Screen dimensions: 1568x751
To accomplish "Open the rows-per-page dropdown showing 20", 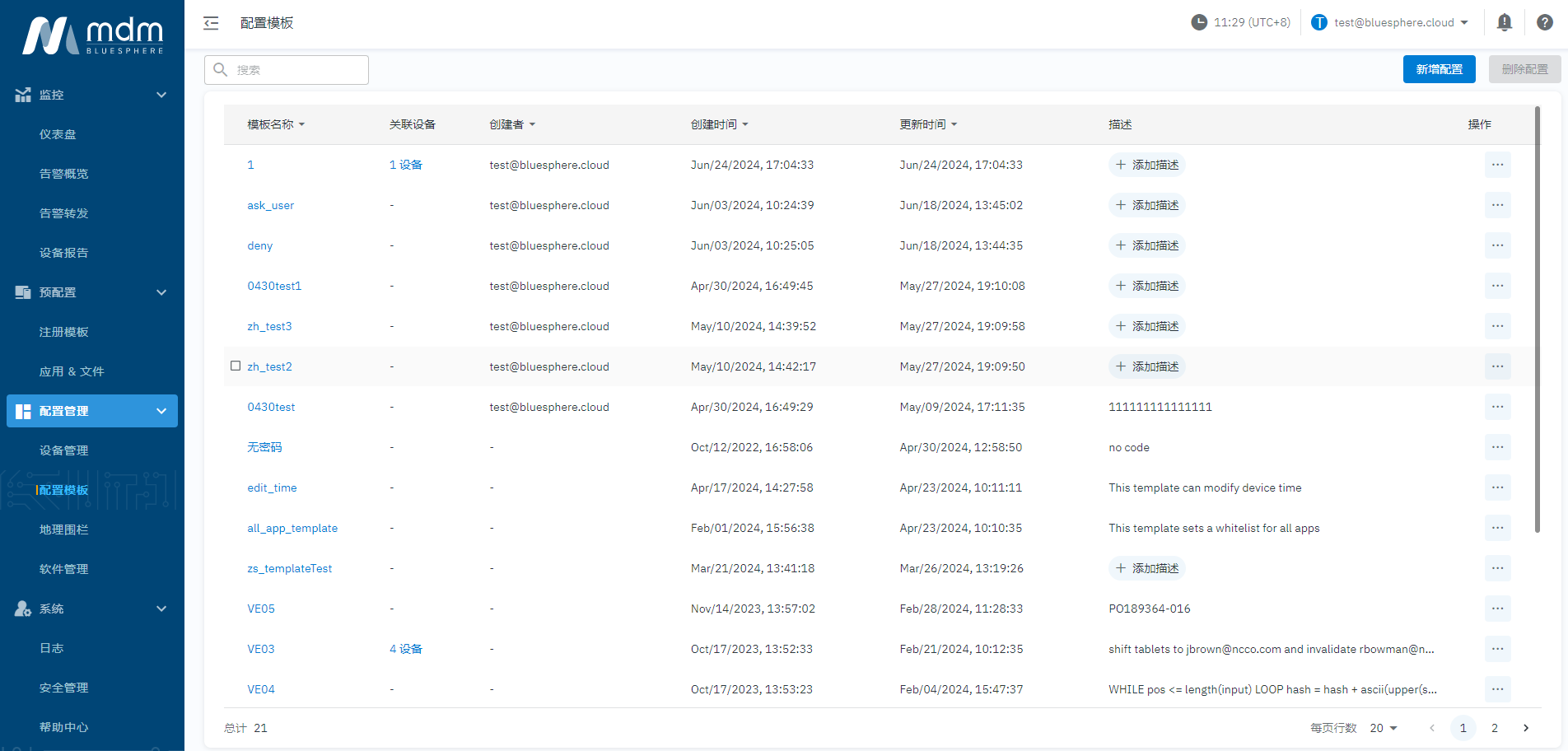I will click(1384, 728).
